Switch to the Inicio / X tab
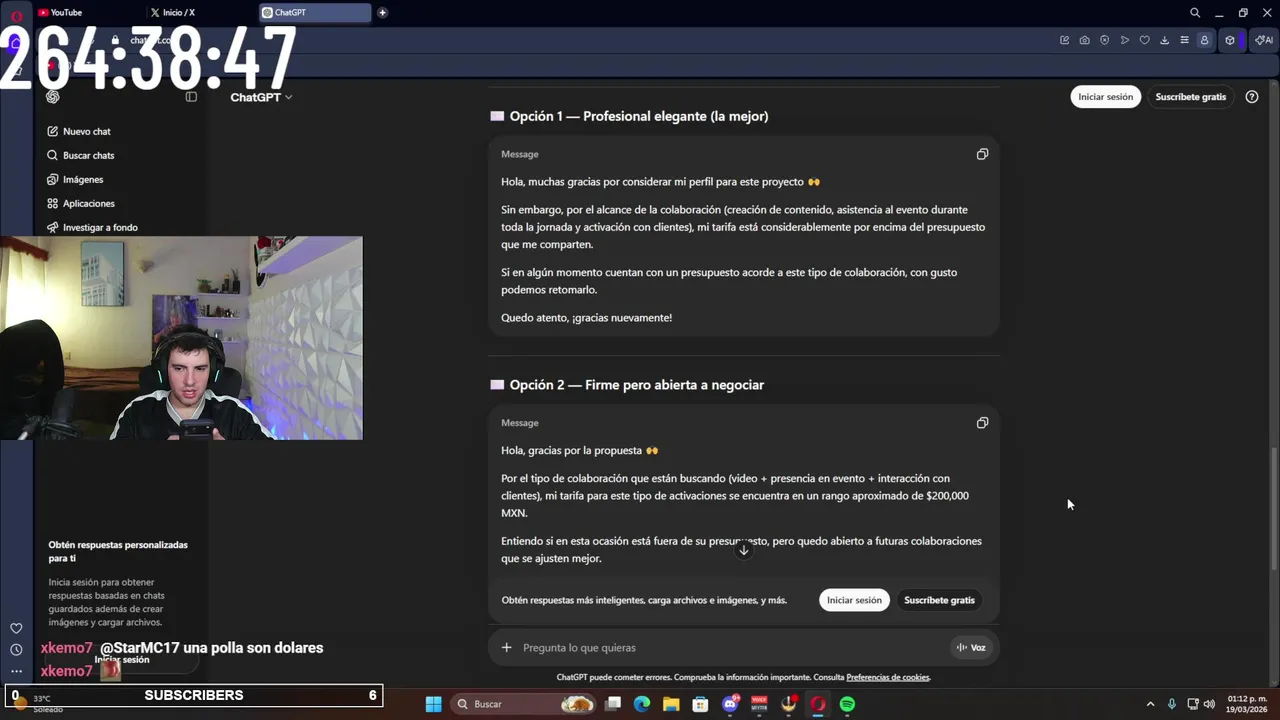The height and width of the screenshot is (720, 1280). coord(200,13)
